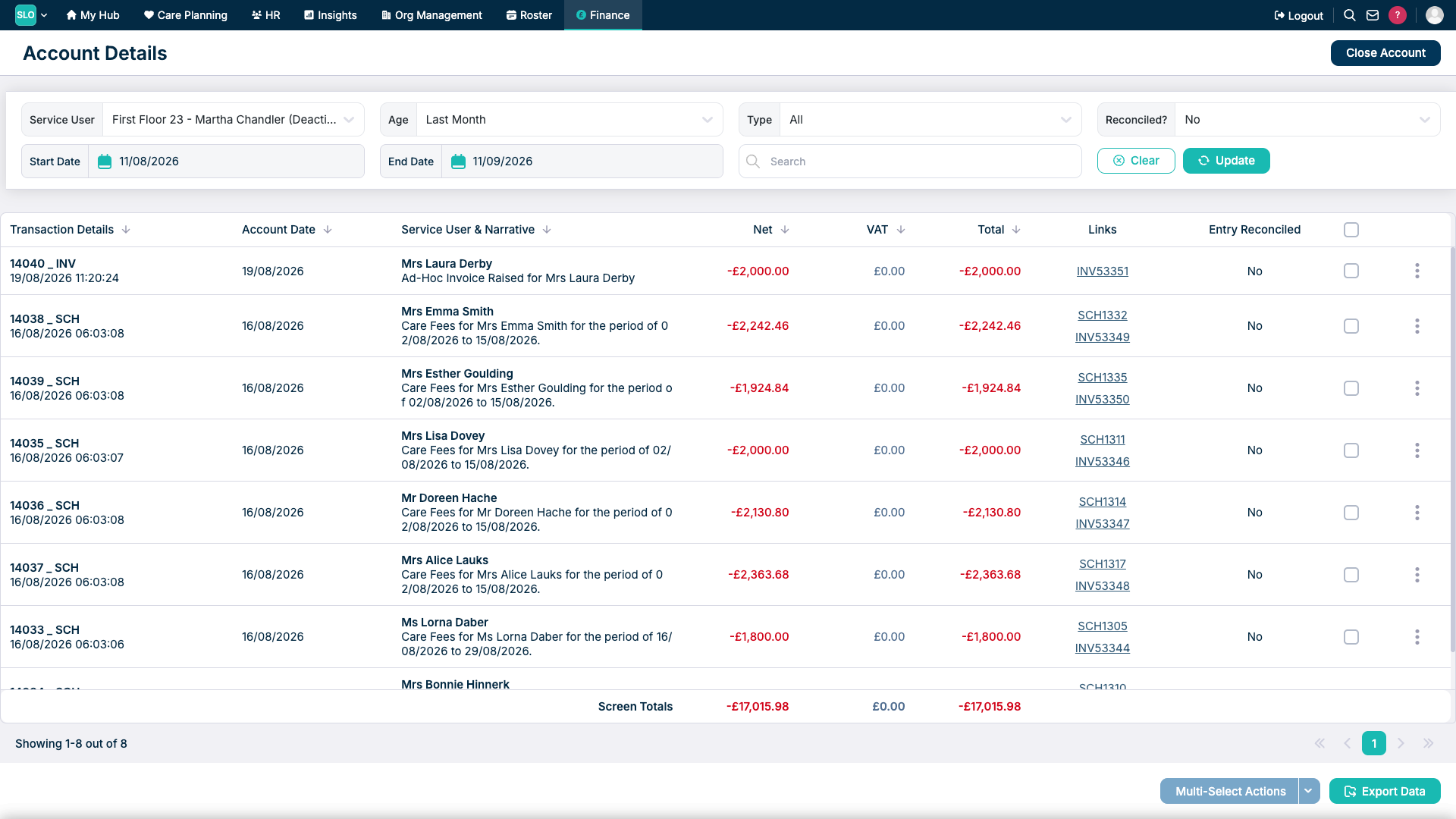Open the End Date calendar icon

458,162
